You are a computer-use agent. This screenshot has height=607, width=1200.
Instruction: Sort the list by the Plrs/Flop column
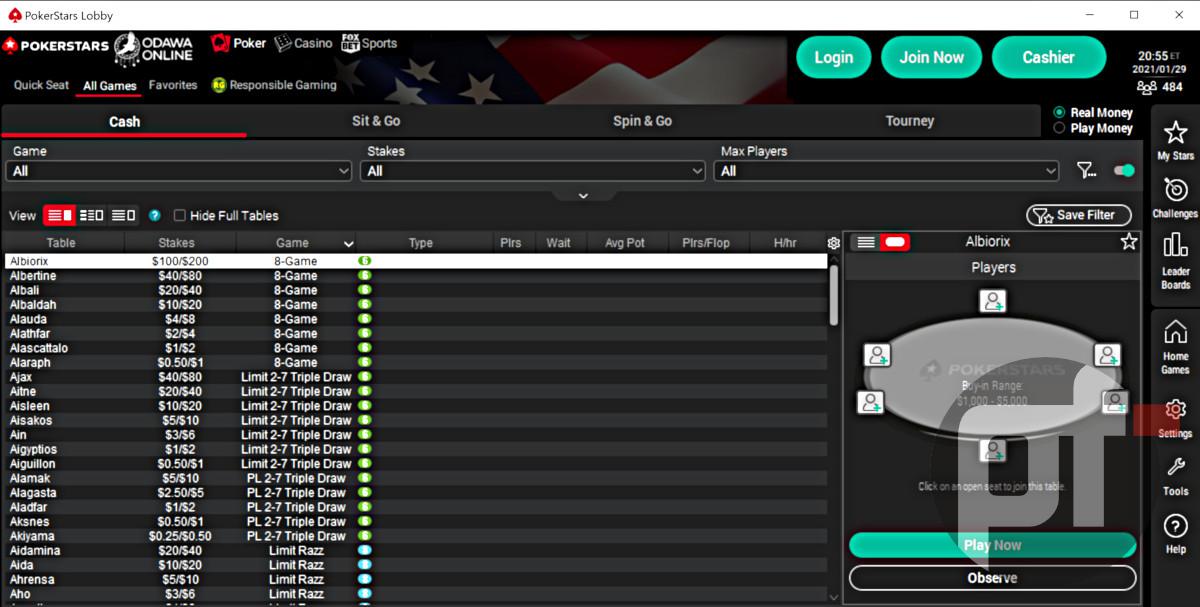click(x=706, y=243)
